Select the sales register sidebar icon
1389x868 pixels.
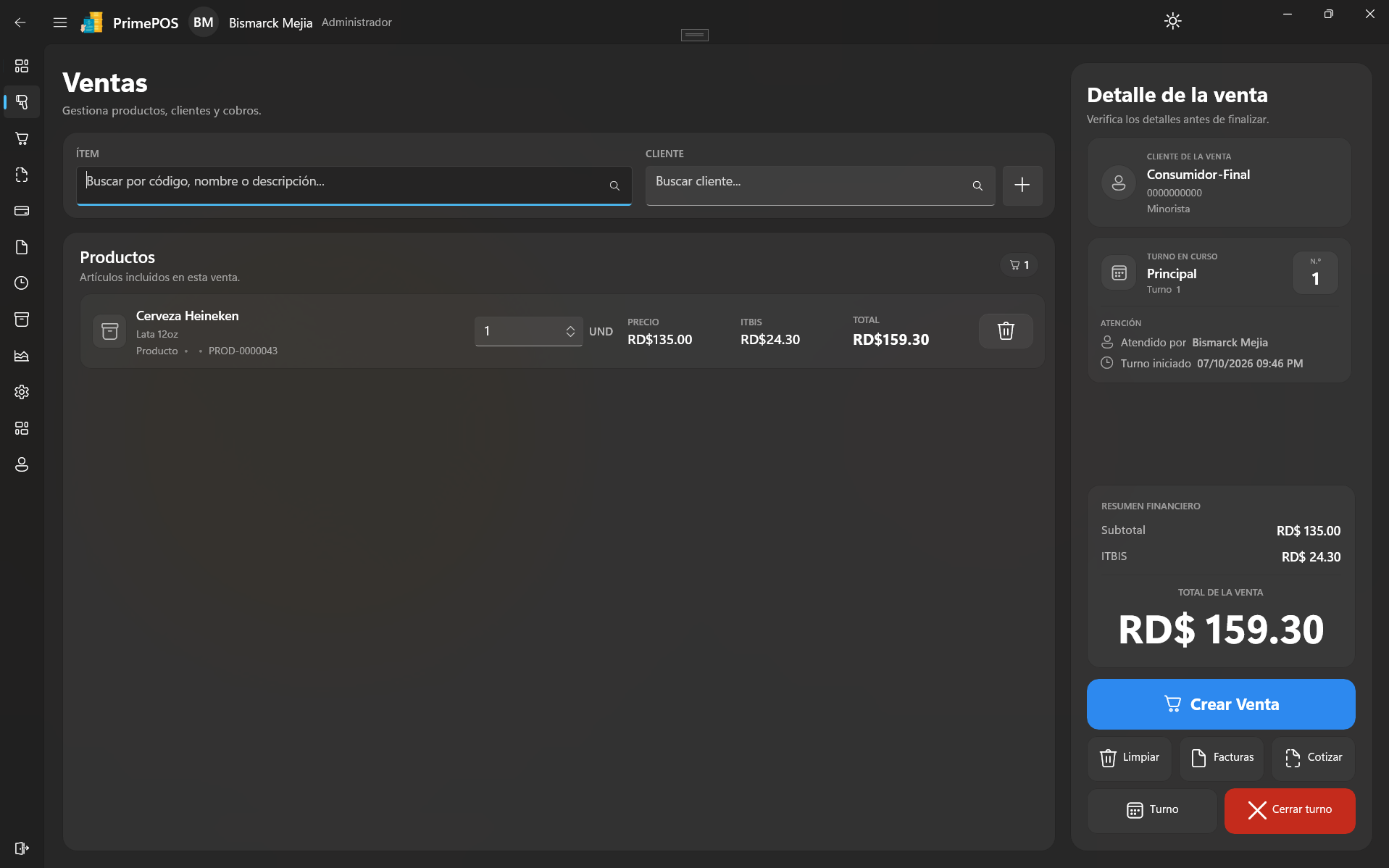point(22,102)
